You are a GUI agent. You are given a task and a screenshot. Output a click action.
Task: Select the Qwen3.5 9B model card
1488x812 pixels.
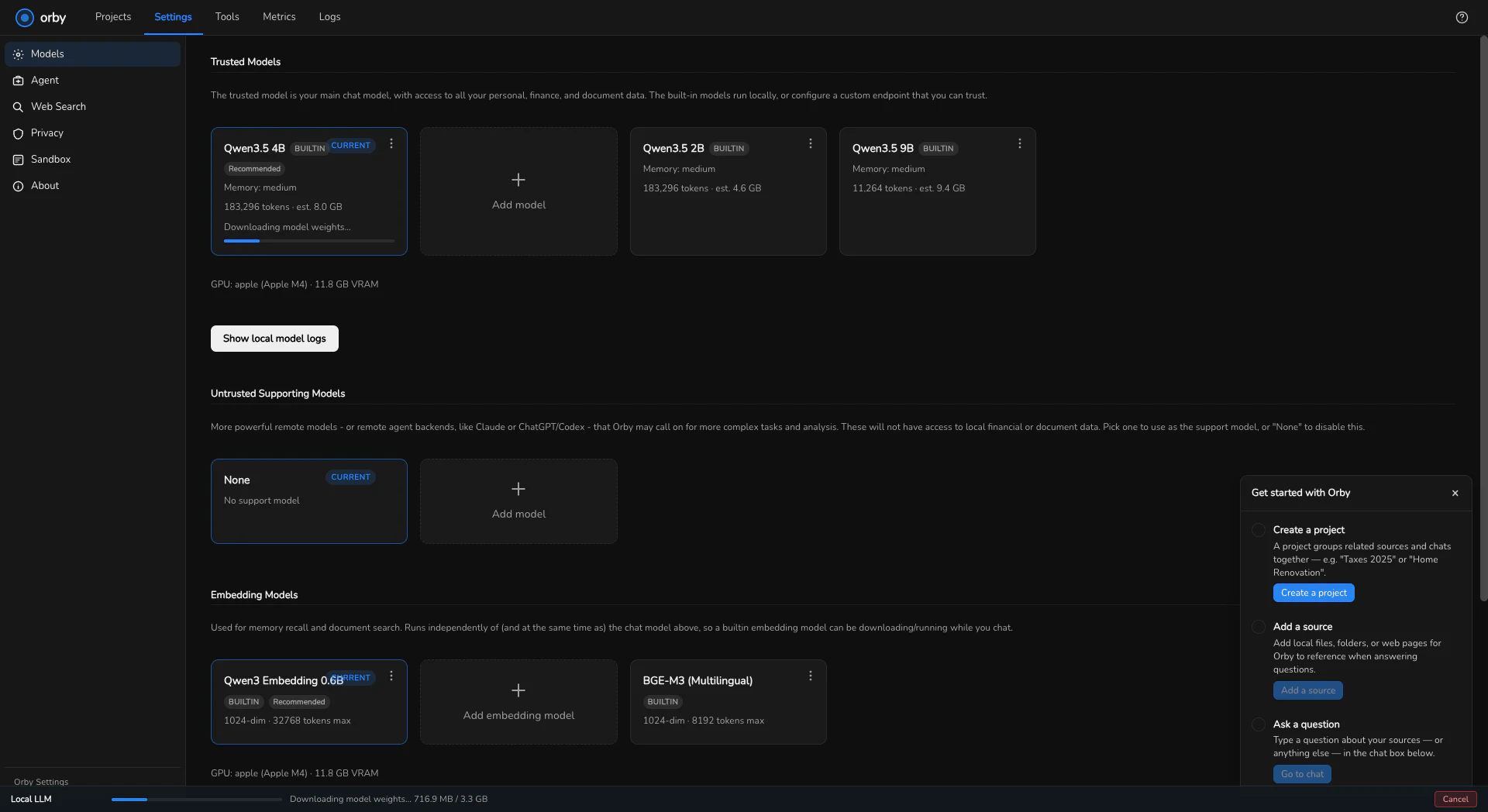(937, 191)
